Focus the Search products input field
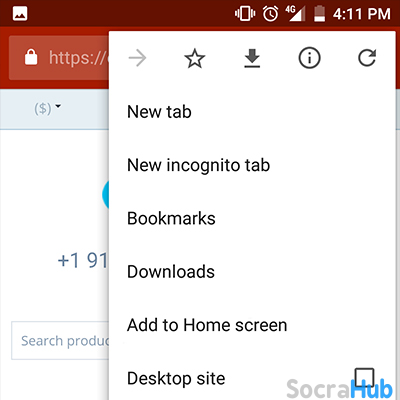Image resolution: width=400 pixels, height=400 pixels. 61,341
